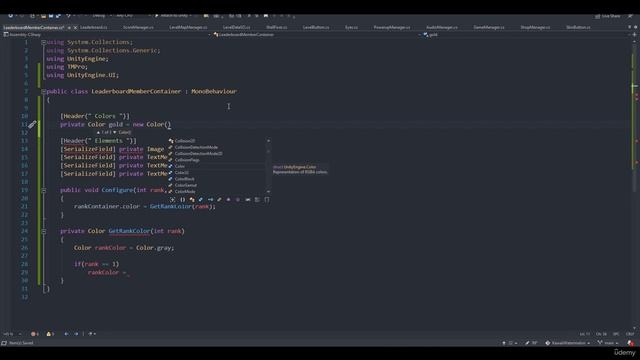This screenshot has width=640, height=360.
Task: Open the SkinButton.cs tab
Action: pos(578,27)
